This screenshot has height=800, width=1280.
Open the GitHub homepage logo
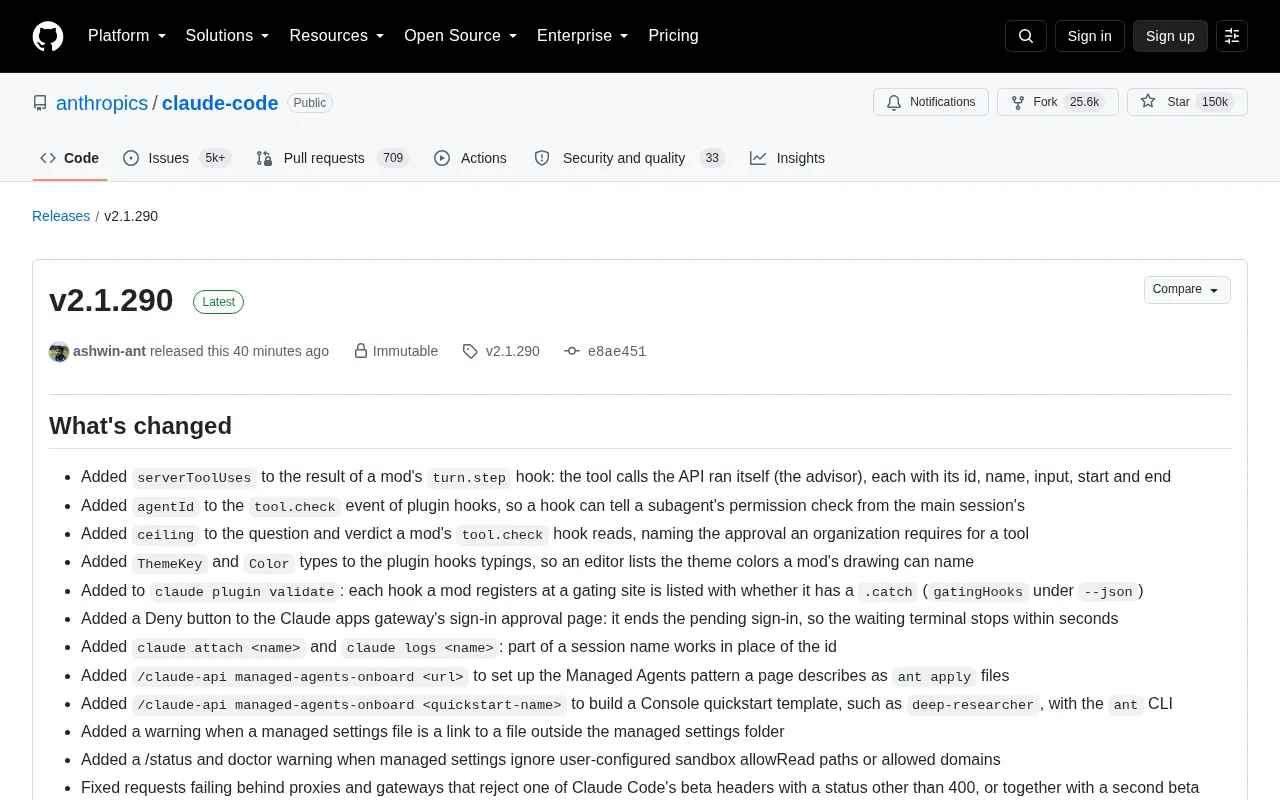48,36
